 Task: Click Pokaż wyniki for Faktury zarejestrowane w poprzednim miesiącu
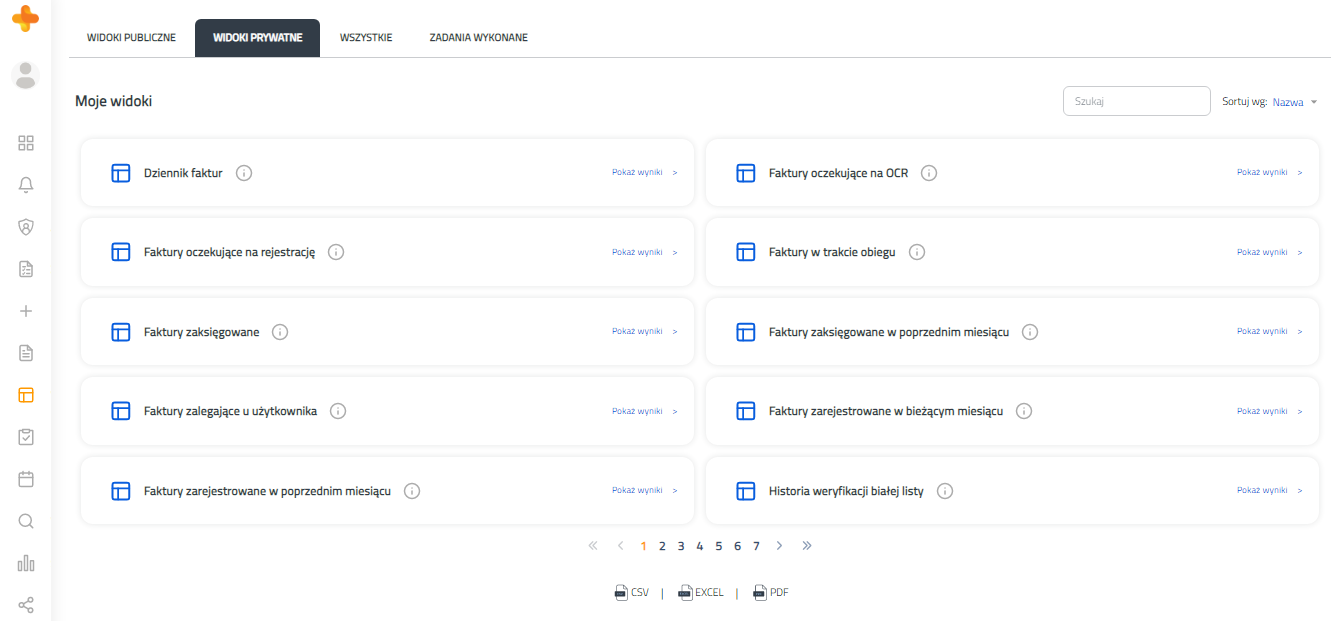(x=645, y=490)
